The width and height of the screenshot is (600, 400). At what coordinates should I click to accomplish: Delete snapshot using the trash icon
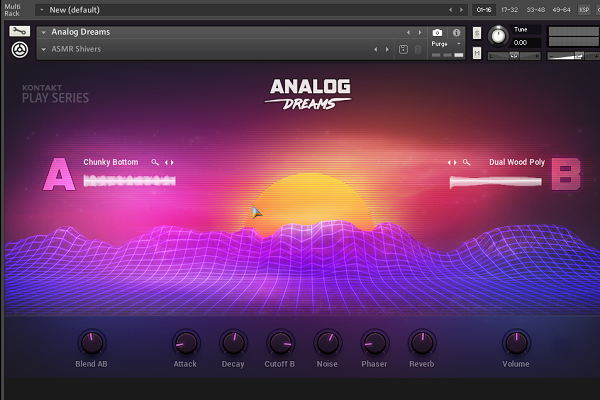point(418,49)
